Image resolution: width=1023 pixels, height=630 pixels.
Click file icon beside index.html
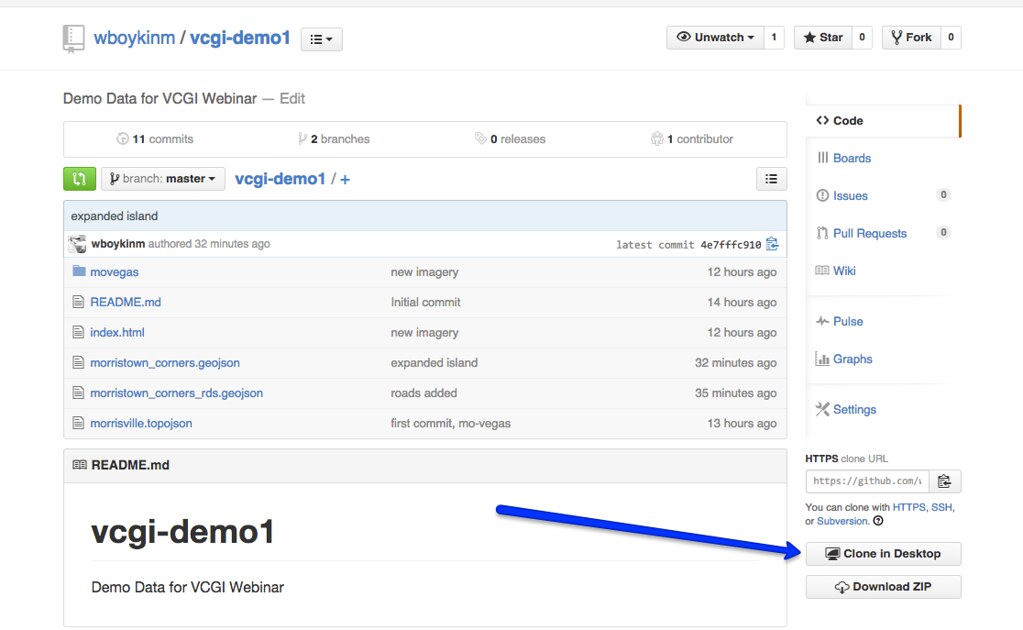click(x=78, y=332)
